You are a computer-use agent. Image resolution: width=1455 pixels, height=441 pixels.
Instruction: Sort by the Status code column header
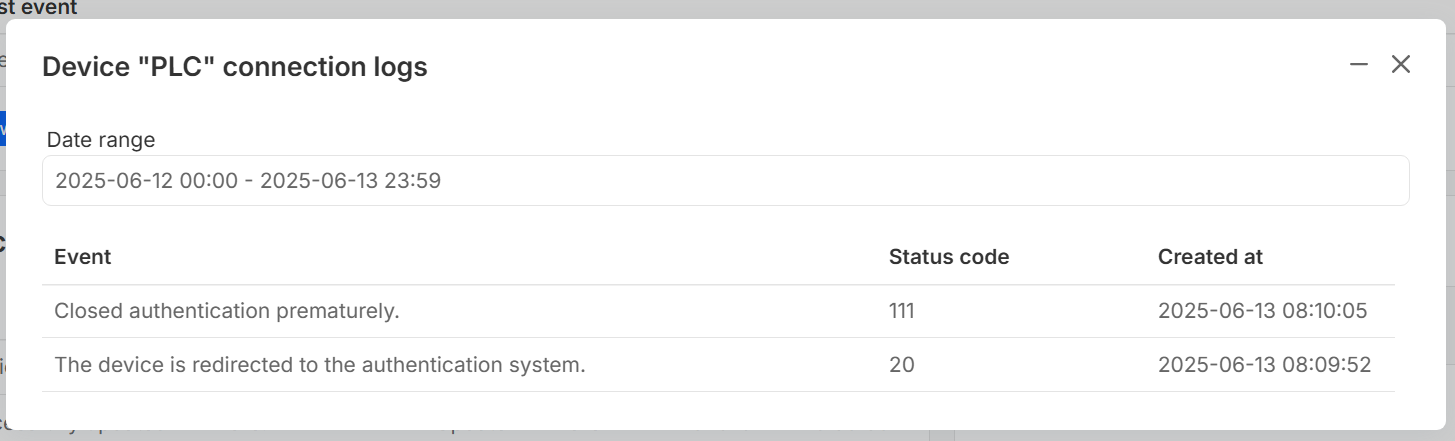pyautogui.click(x=948, y=257)
